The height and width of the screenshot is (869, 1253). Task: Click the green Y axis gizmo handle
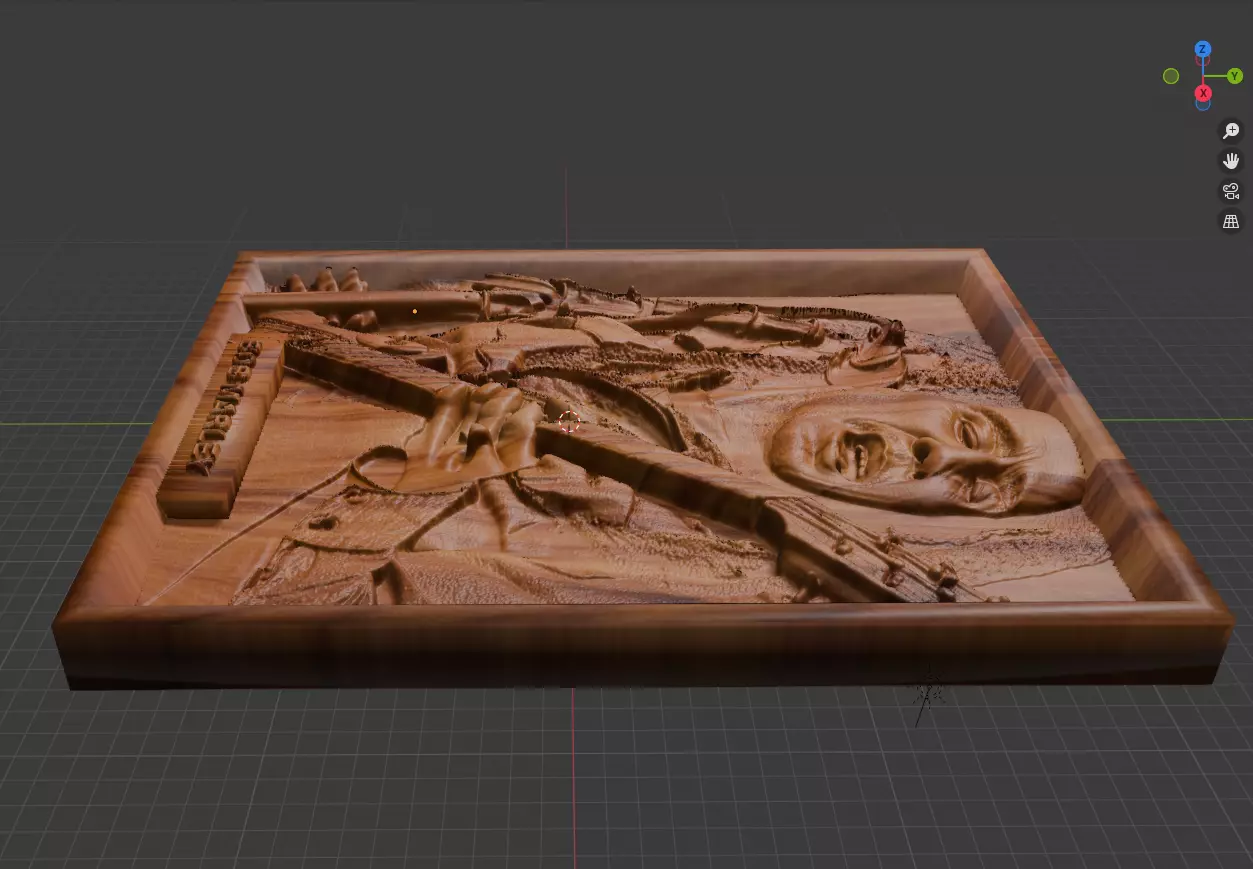[1235, 76]
